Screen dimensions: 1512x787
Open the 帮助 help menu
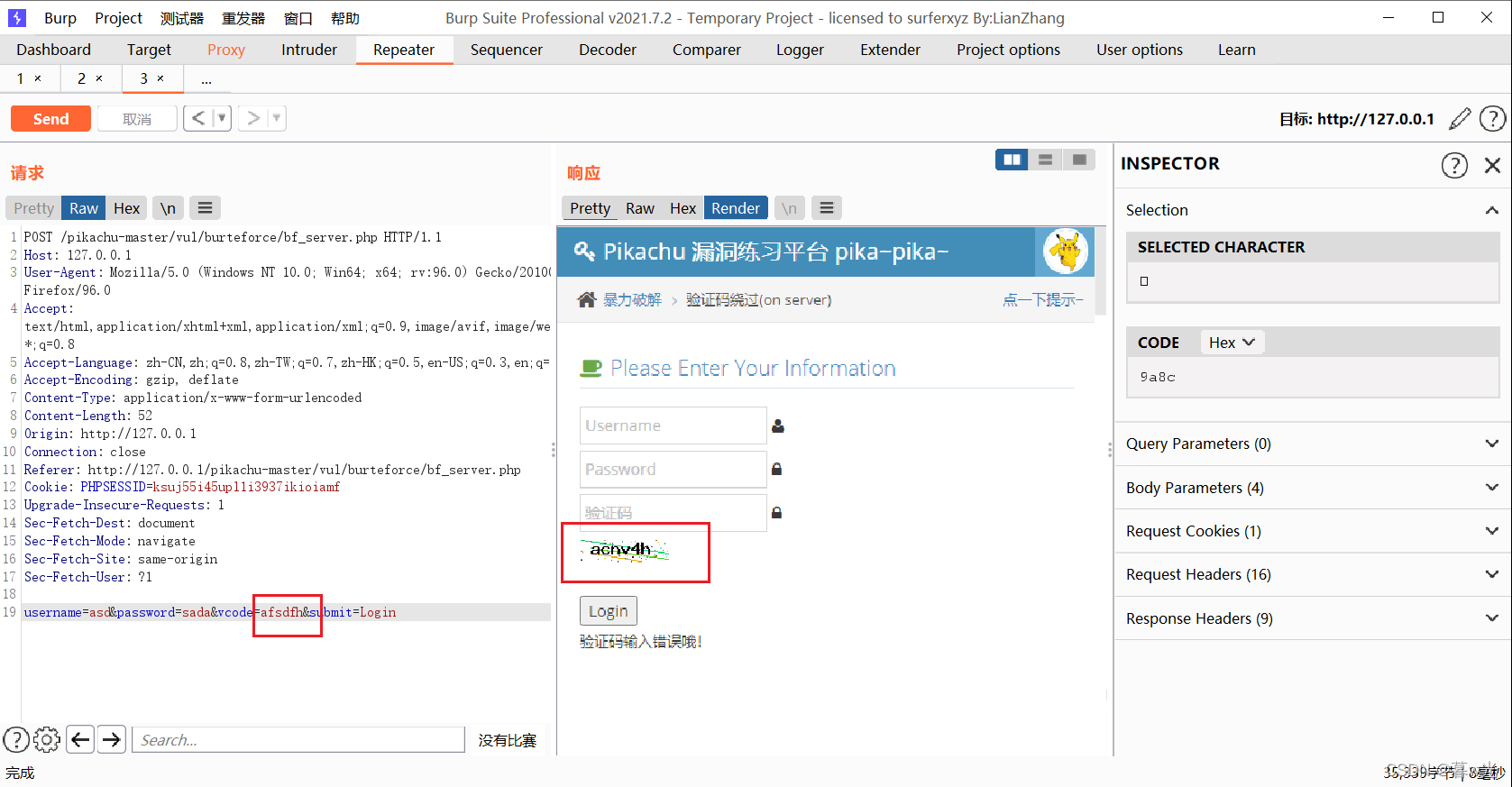[x=345, y=18]
